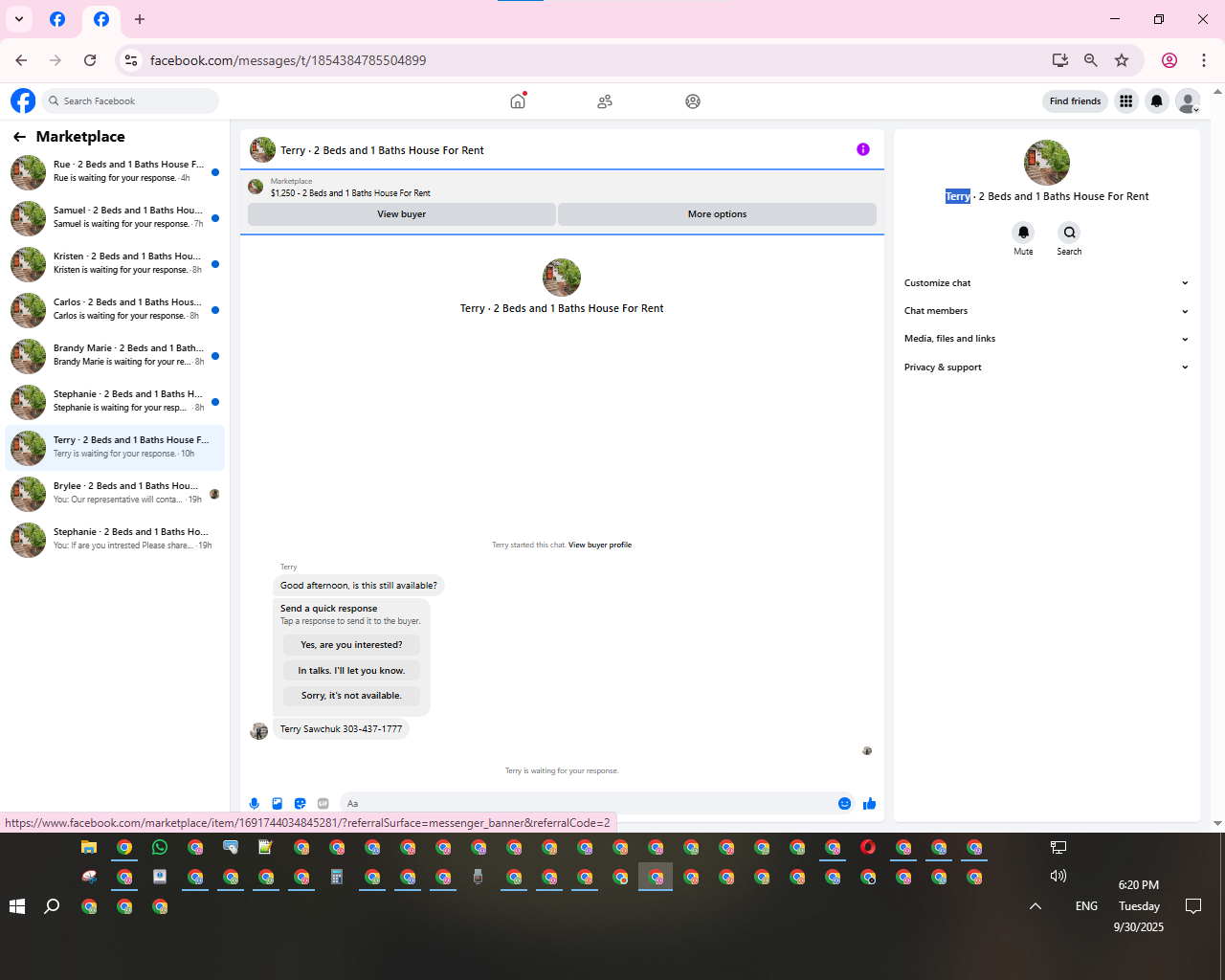The image size is (1225, 980).
Task: Choose 'Yes, are you interested?' quick response
Action: click(x=351, y=645)
